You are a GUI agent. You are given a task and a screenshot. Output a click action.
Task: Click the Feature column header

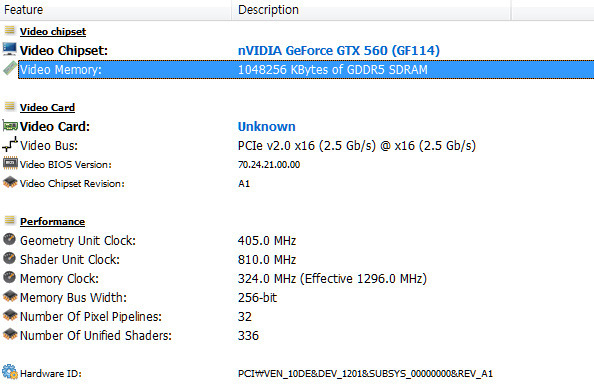point(116,10)
